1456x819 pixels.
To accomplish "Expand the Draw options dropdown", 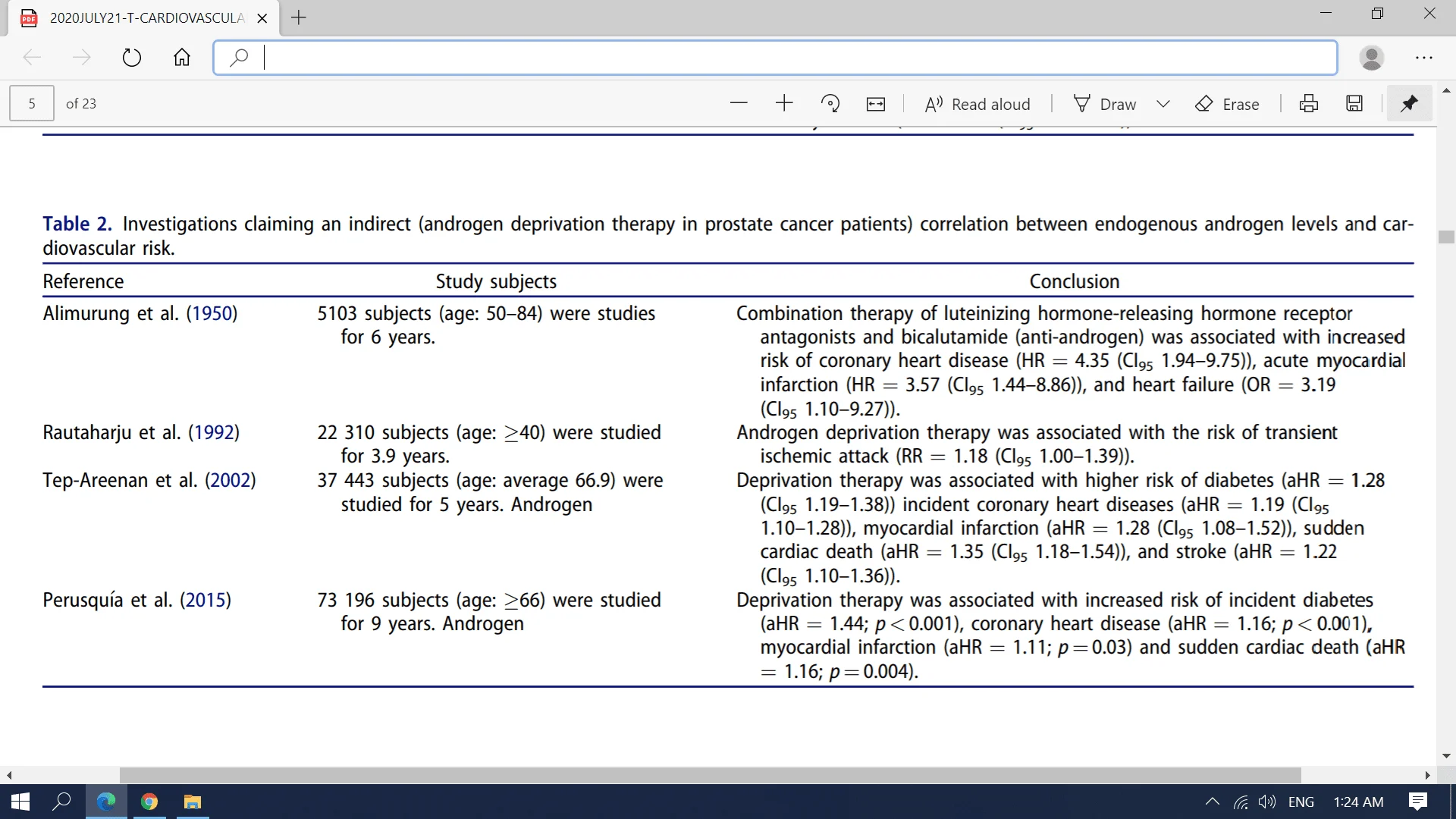I will pos(1163,104).
